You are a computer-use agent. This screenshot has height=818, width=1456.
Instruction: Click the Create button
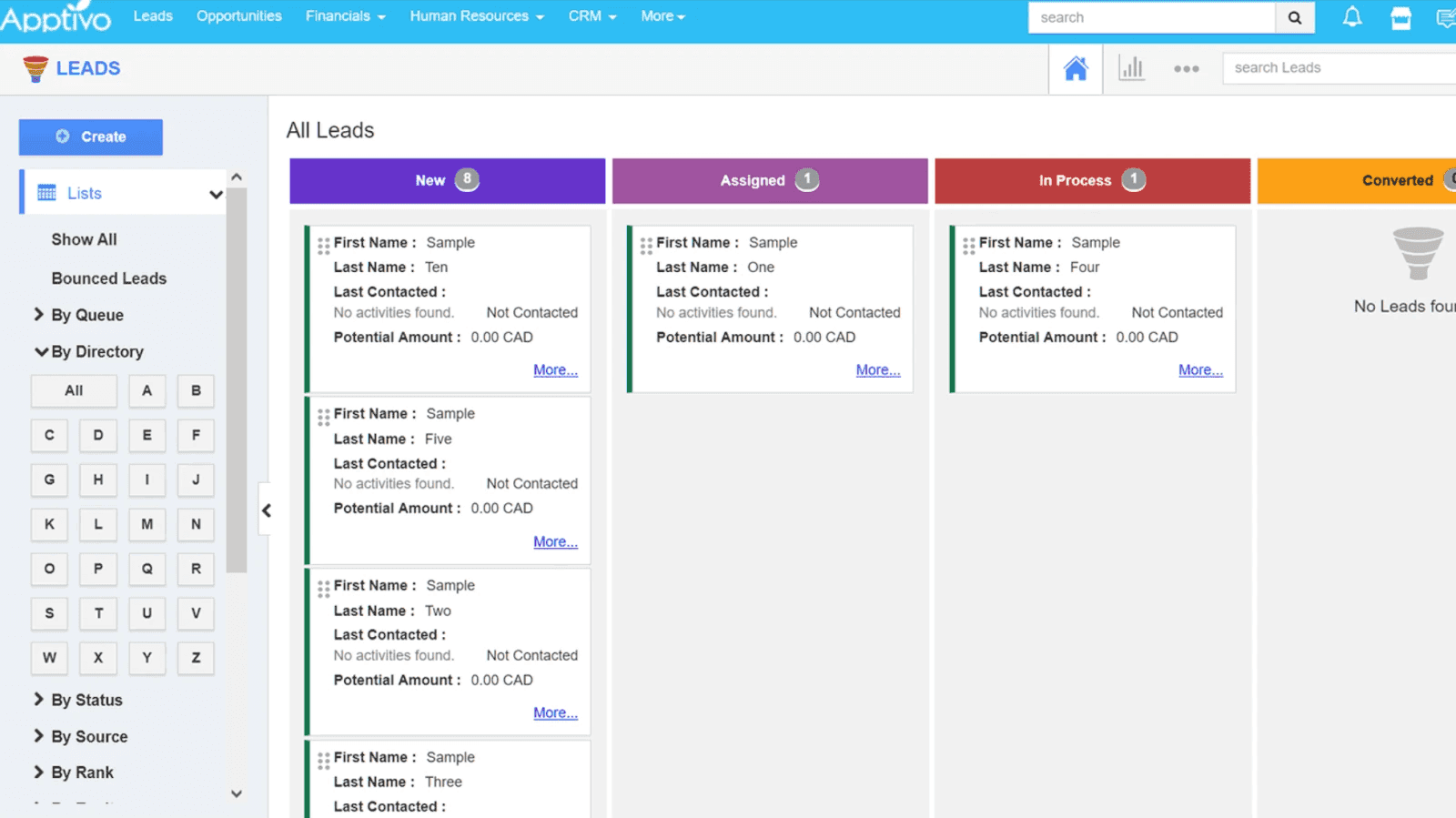91,136
